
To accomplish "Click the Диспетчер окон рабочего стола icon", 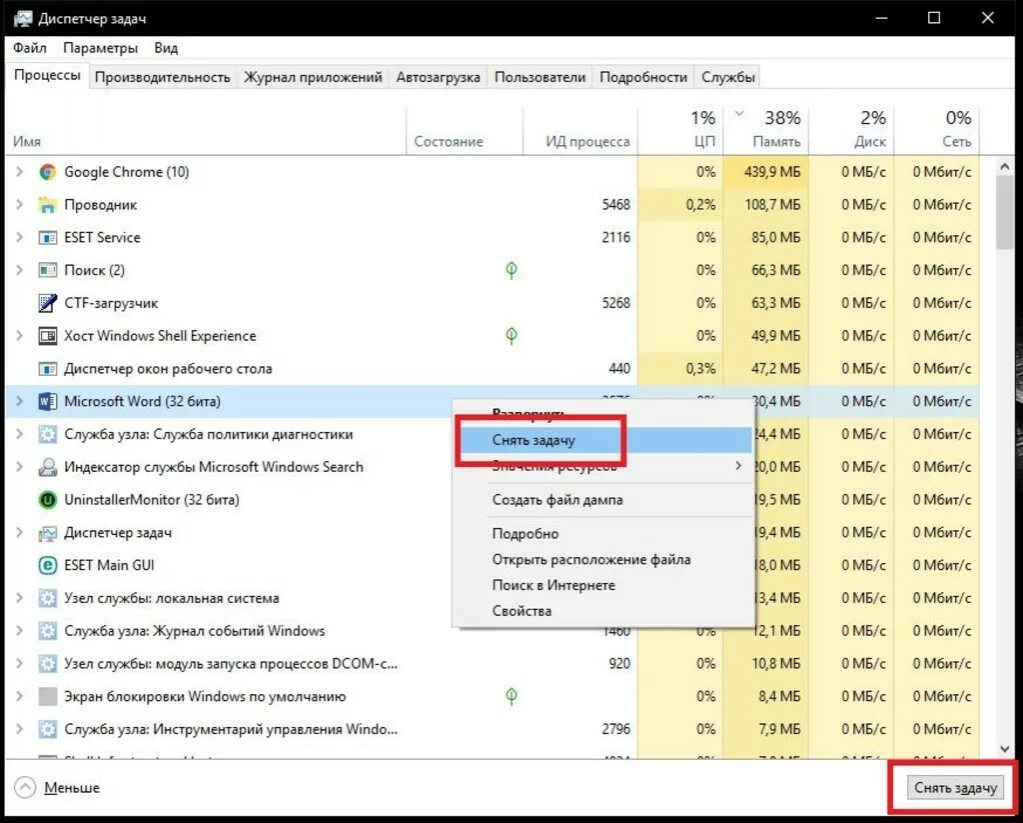I will [x=47, y=369].
